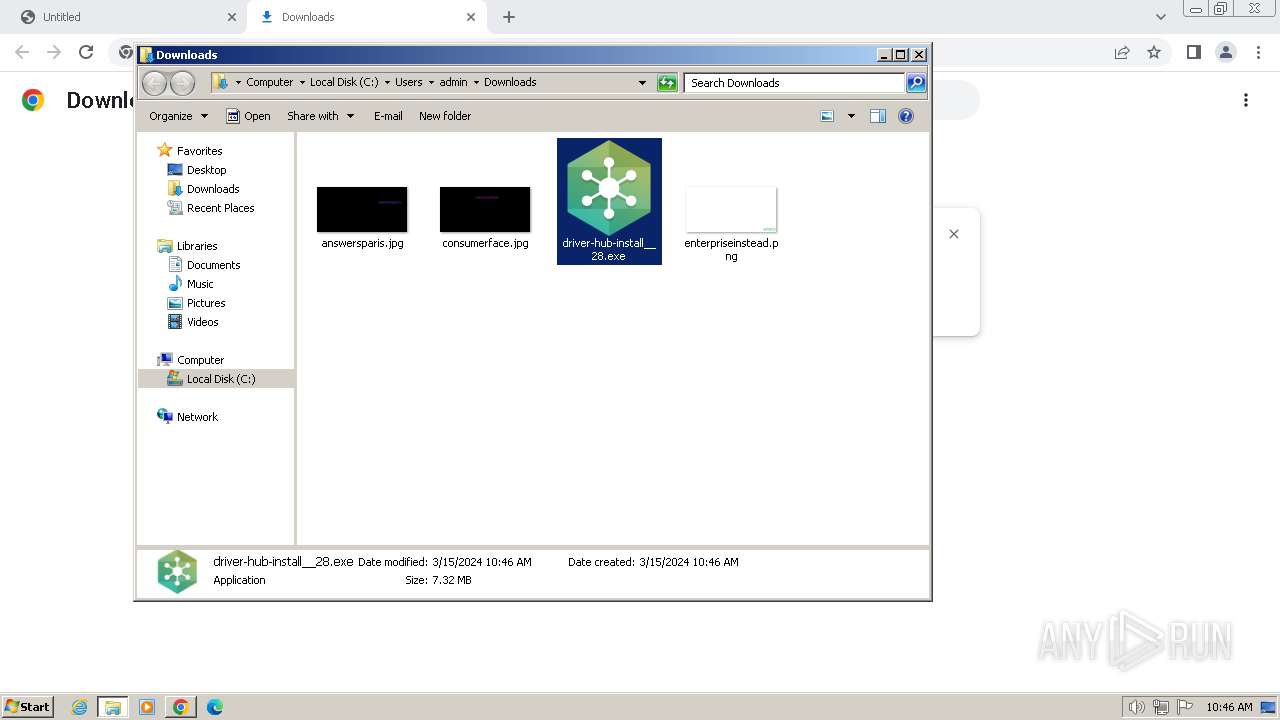The image size is (1280, 720).
Task: Create a New folder
Action: [x=445, y=116]
